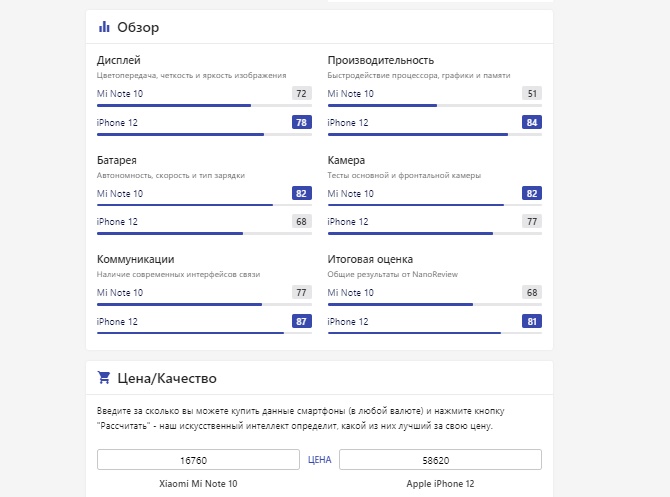Click the Mi Note 10 Дисплей progress bar
Viewport: 670px width, 497px height.
[204, 106]
